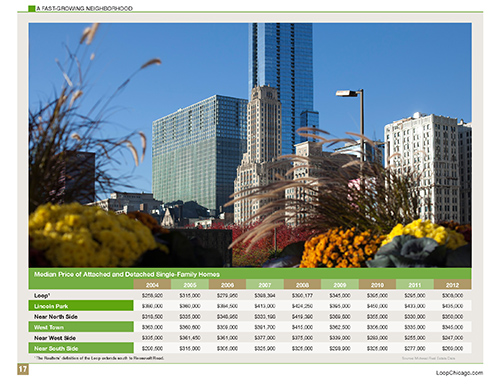Image resolution: width=500 pixels, height=386 pixels.
Task: Click the West Town price for 2005
Action: (190, 327)
